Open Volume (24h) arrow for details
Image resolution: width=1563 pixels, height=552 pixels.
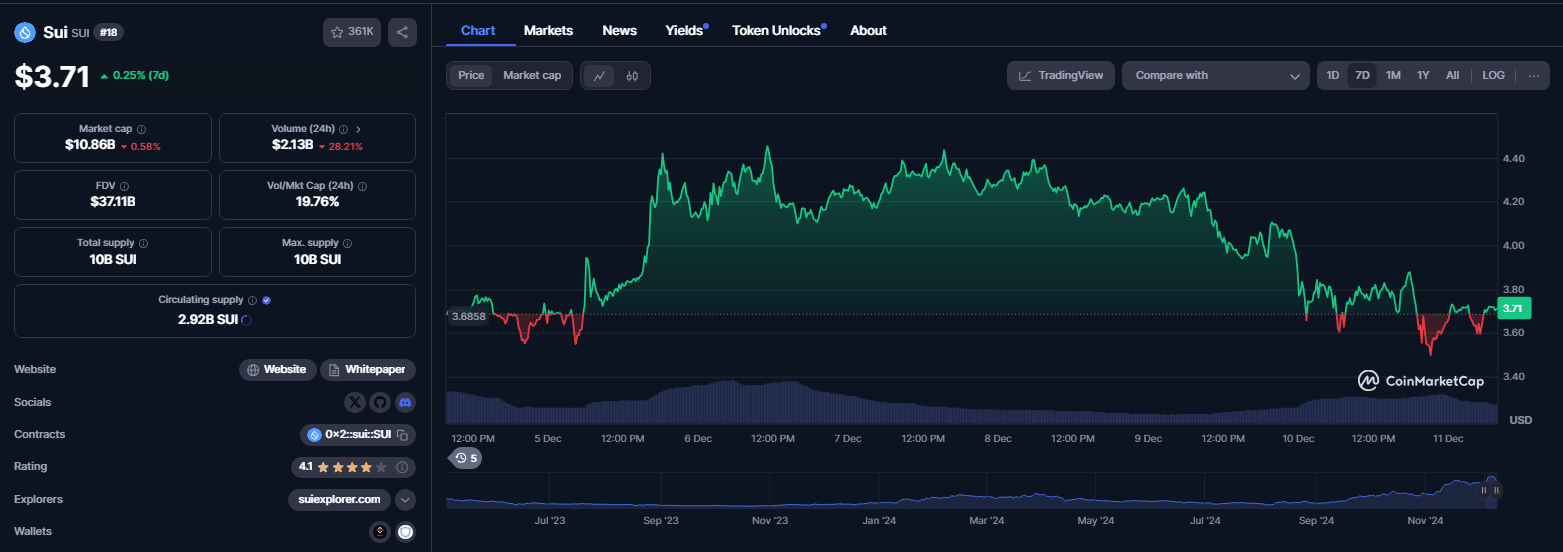pos(358,129)
